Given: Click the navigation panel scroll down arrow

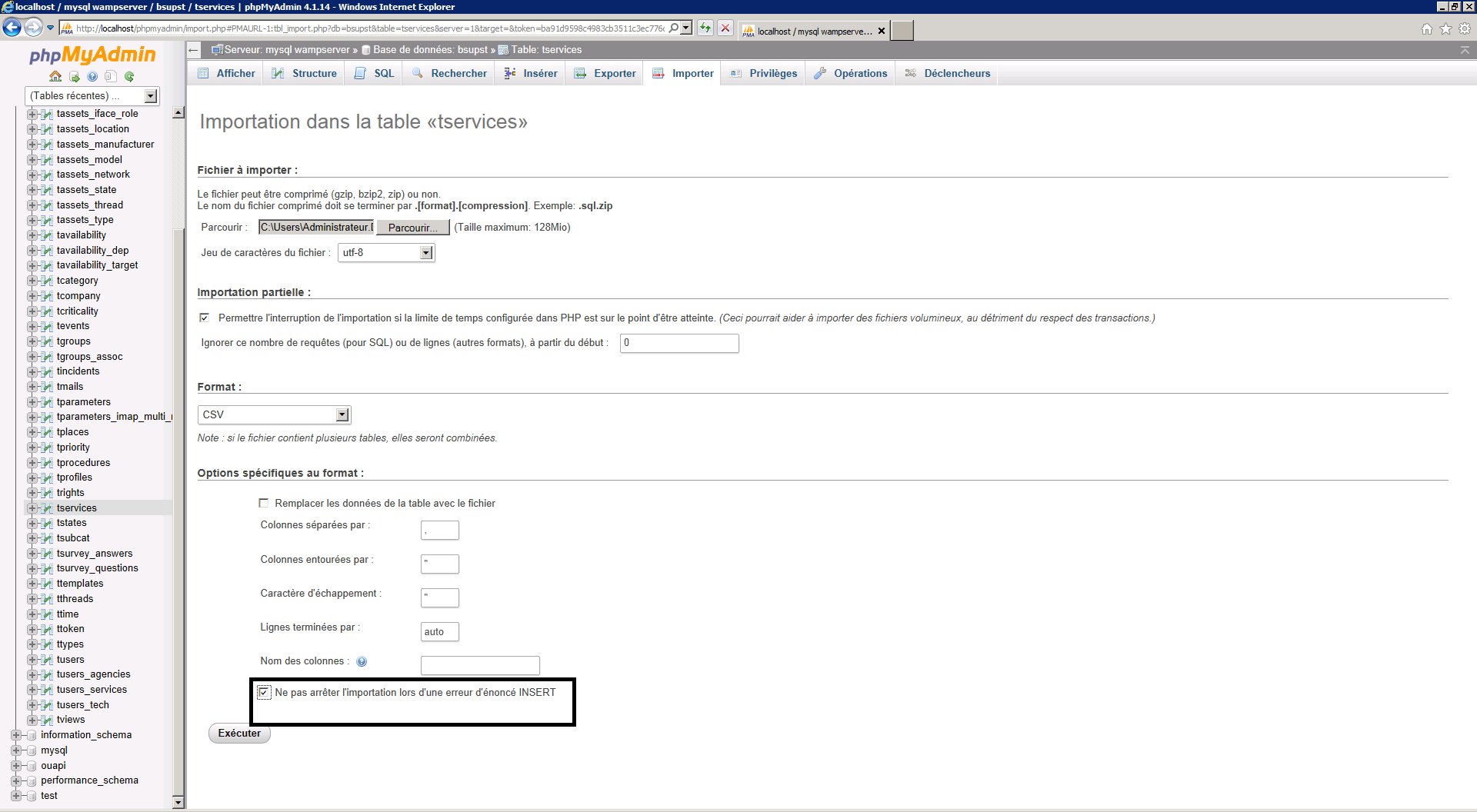Looking at the screenshot, I should 178,802.
